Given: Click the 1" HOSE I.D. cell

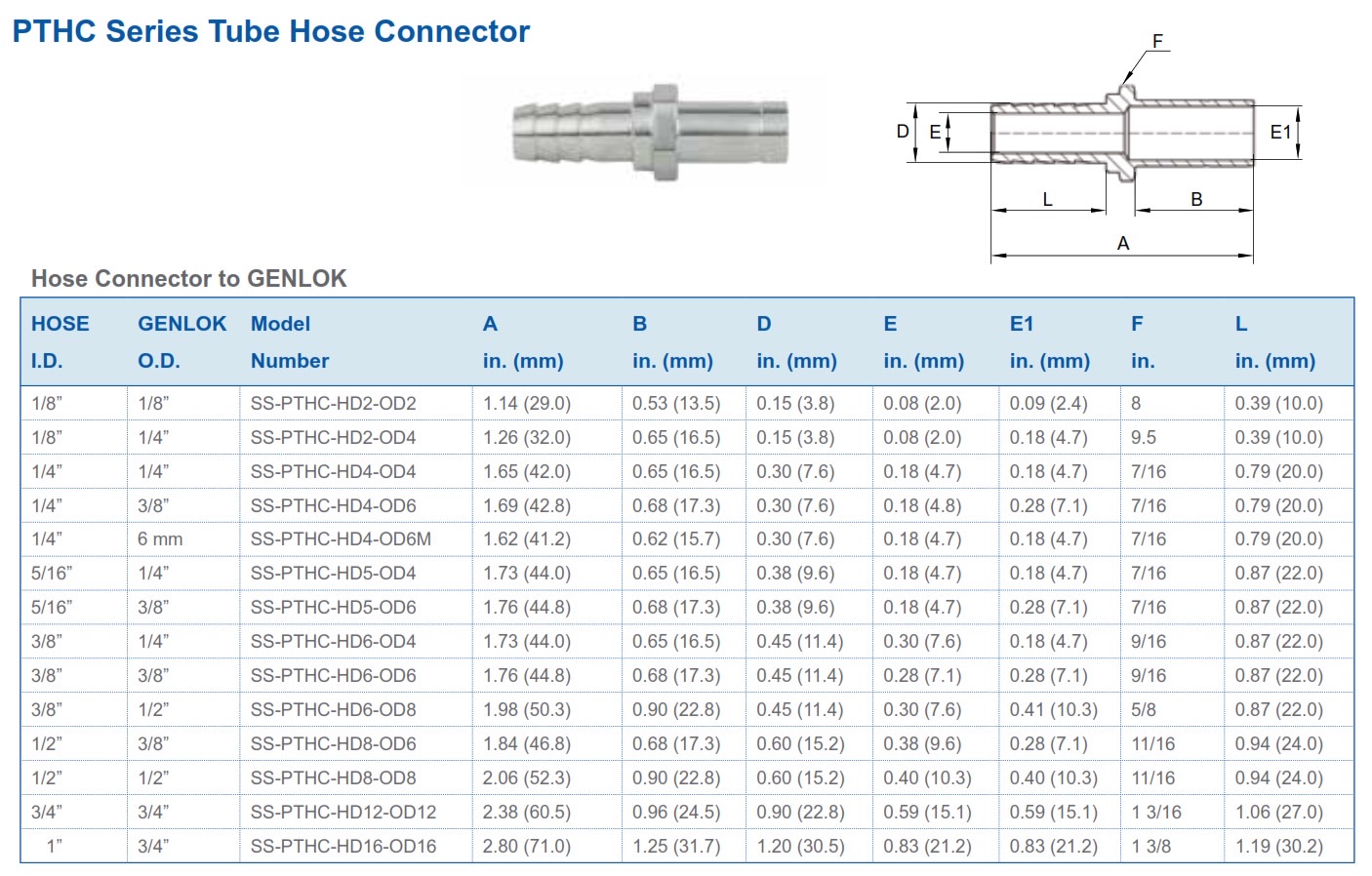Looking at the screenshot, I should pyautogui.click(x=55, y=847).
